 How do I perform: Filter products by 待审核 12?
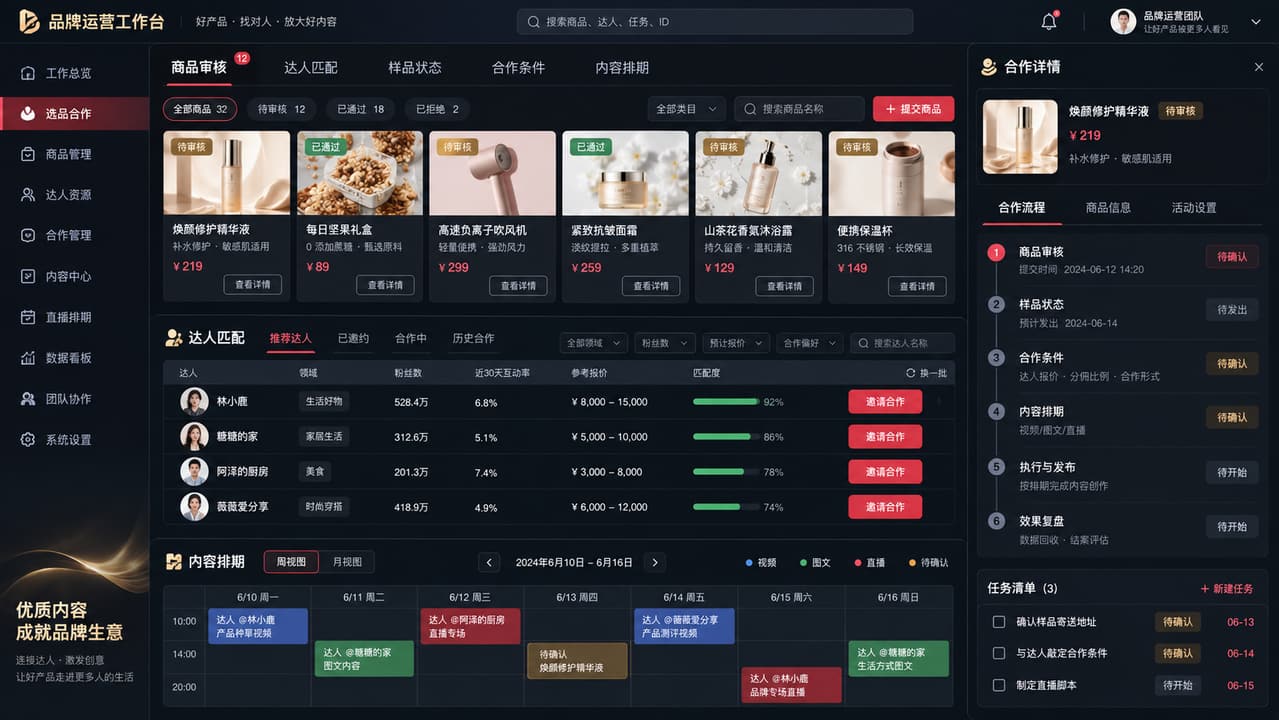pyautogui.click(x=281, y=109)
